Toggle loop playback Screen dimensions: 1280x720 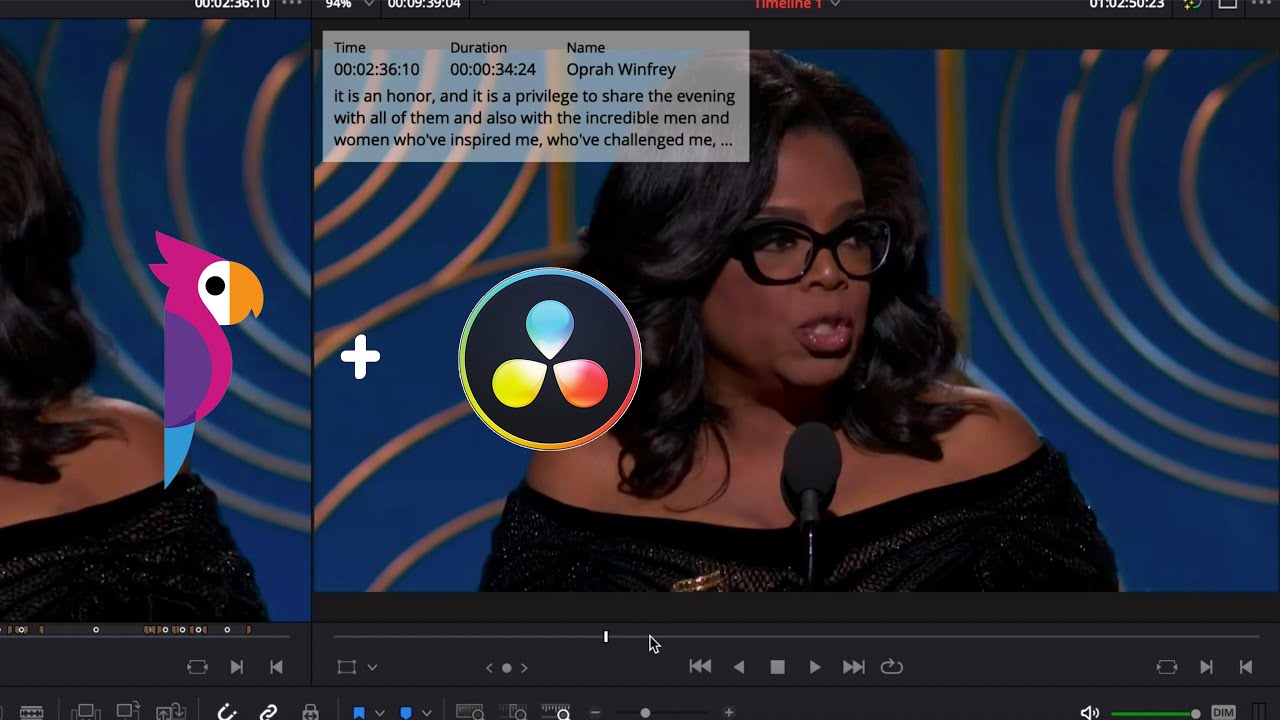891,667
